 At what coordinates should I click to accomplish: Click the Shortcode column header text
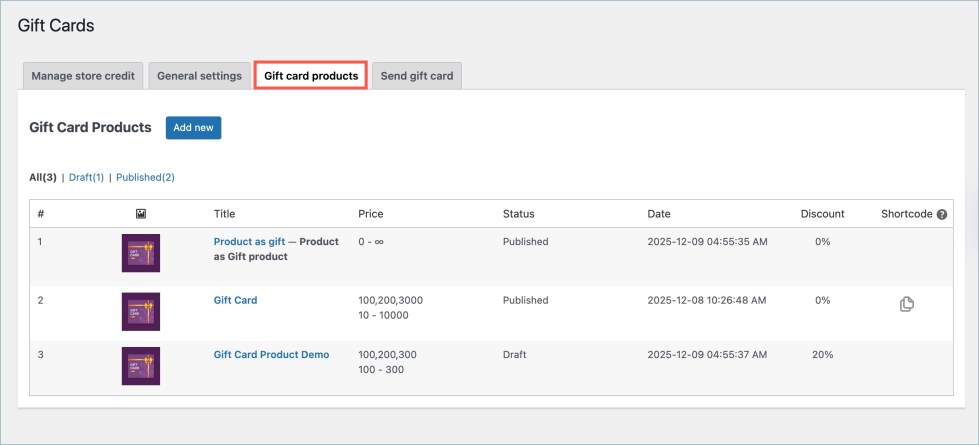[x=907, y=214]
